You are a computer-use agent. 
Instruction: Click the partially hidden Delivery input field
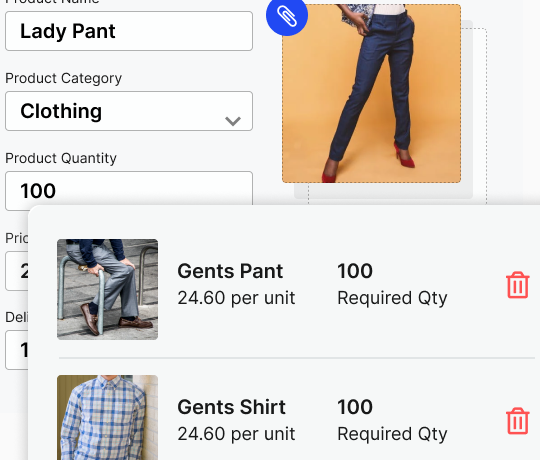tap(17, 350)
